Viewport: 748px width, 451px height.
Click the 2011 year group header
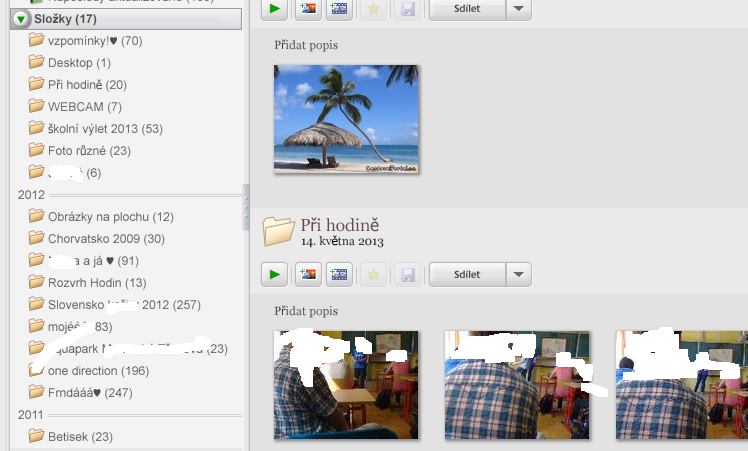point(30,415)
